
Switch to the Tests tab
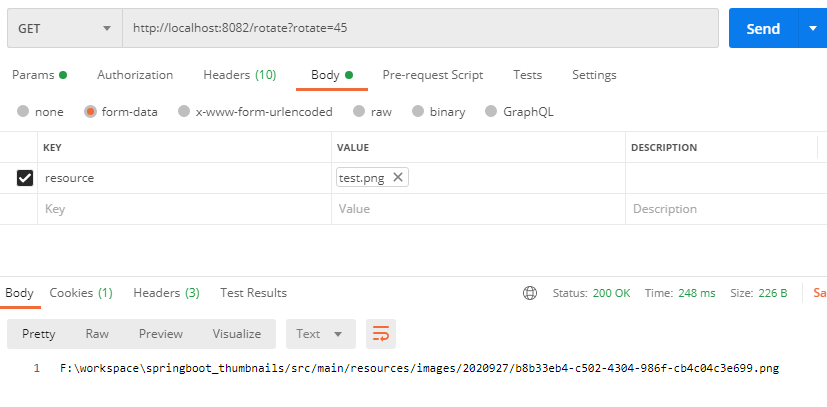527,75
